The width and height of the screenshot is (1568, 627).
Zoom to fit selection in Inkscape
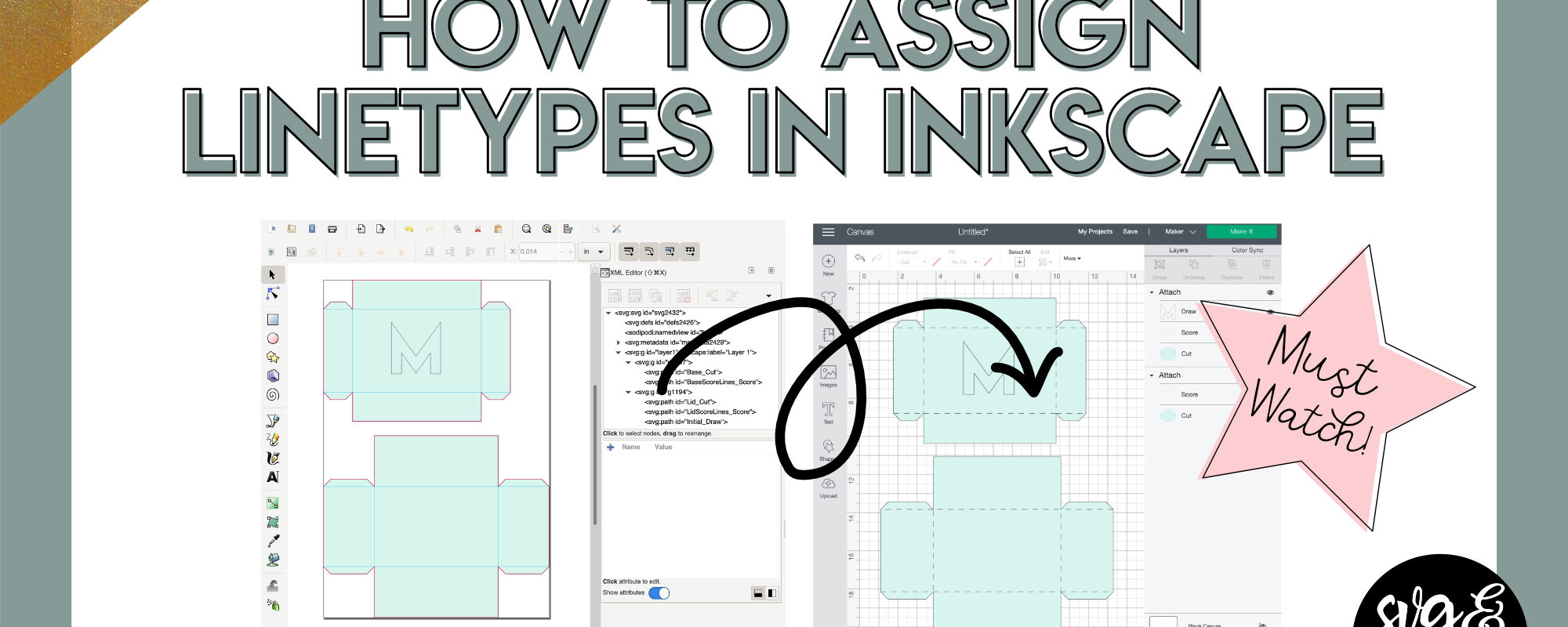click(526, 229)
